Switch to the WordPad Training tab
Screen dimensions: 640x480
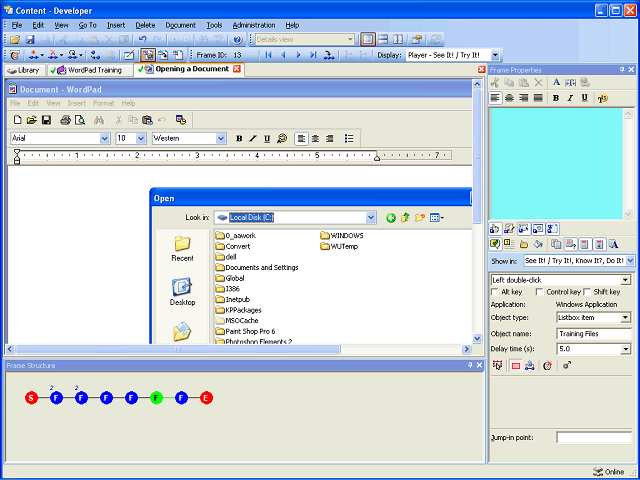[x=90, y=70]
